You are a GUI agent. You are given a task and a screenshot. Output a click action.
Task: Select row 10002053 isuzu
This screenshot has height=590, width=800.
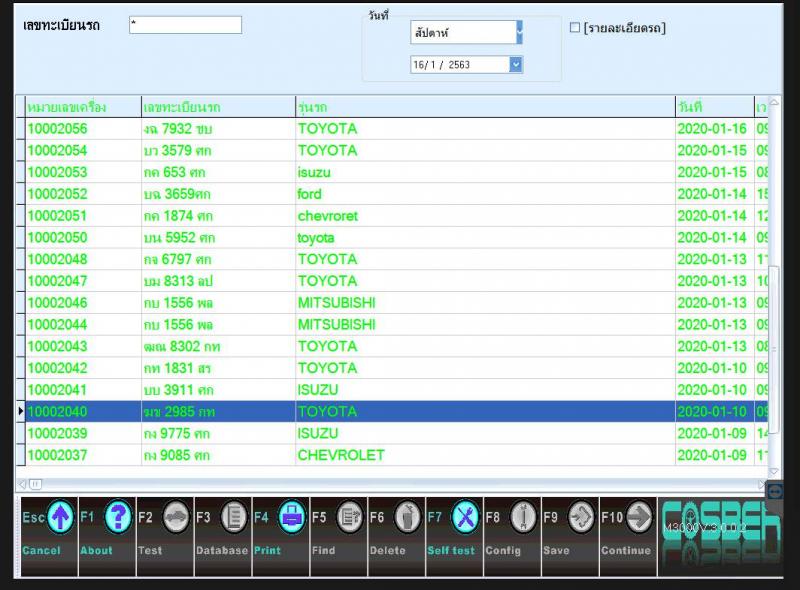tap(396, 173)
